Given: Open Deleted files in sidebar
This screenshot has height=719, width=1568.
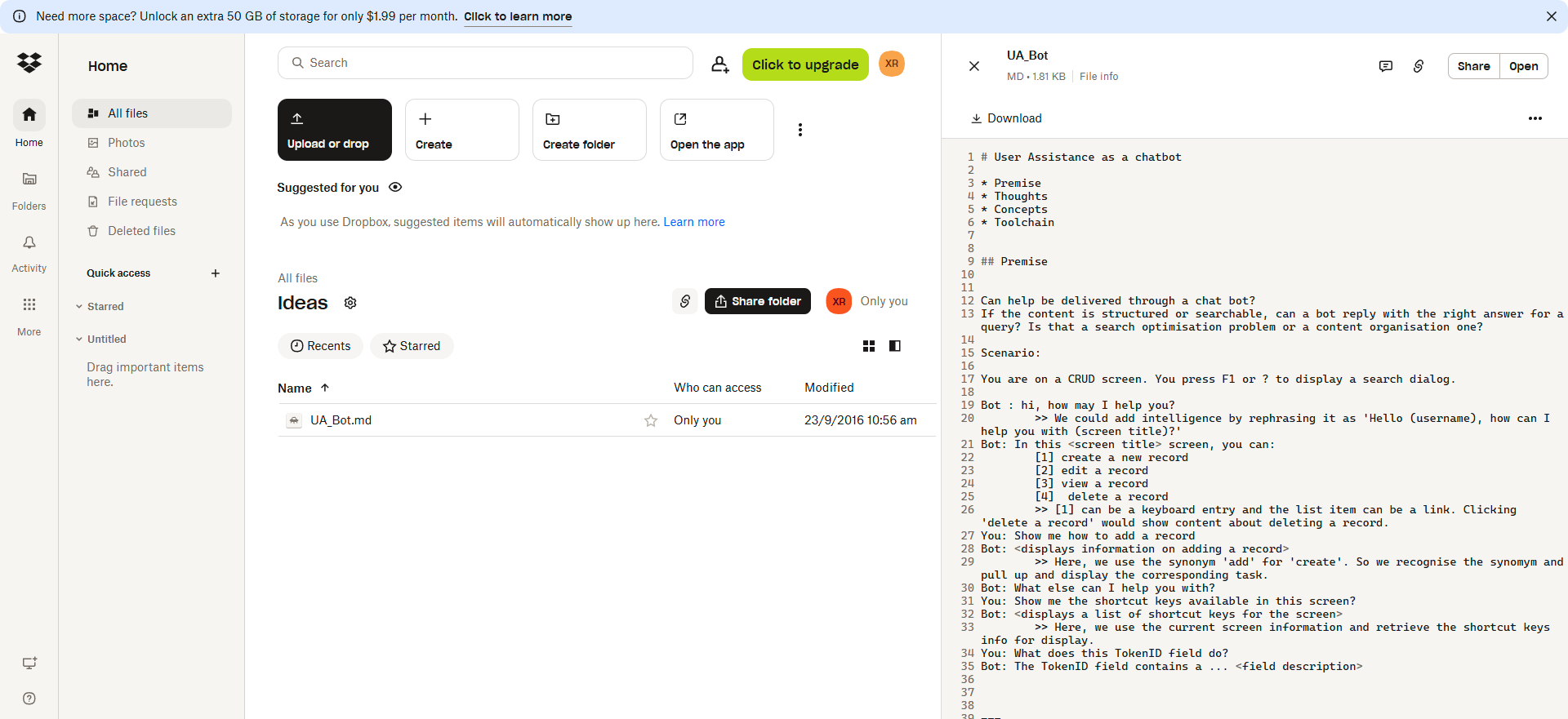Looking at the screenshot, I should (141, 231).
